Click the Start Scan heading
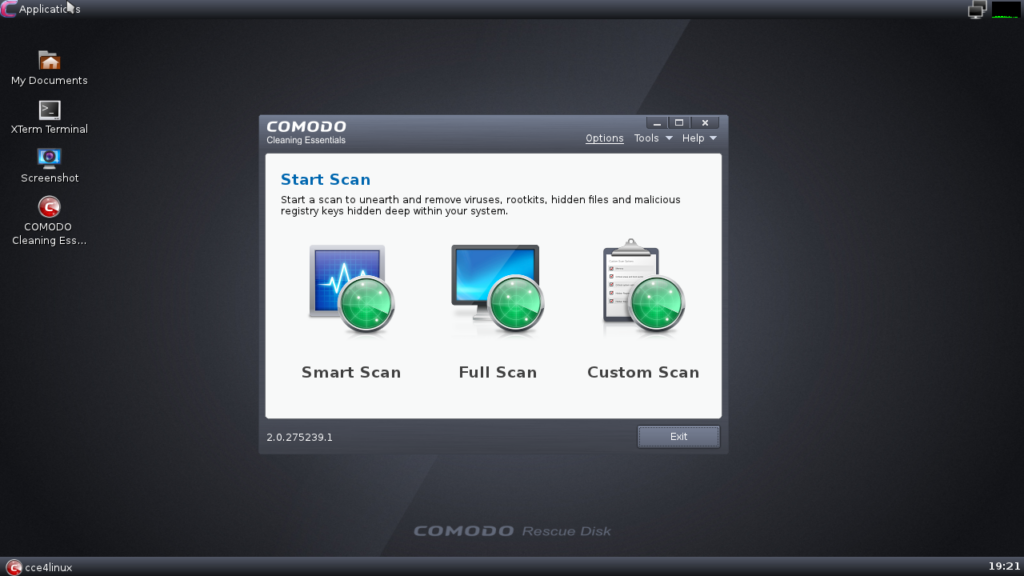 point(325,180)
